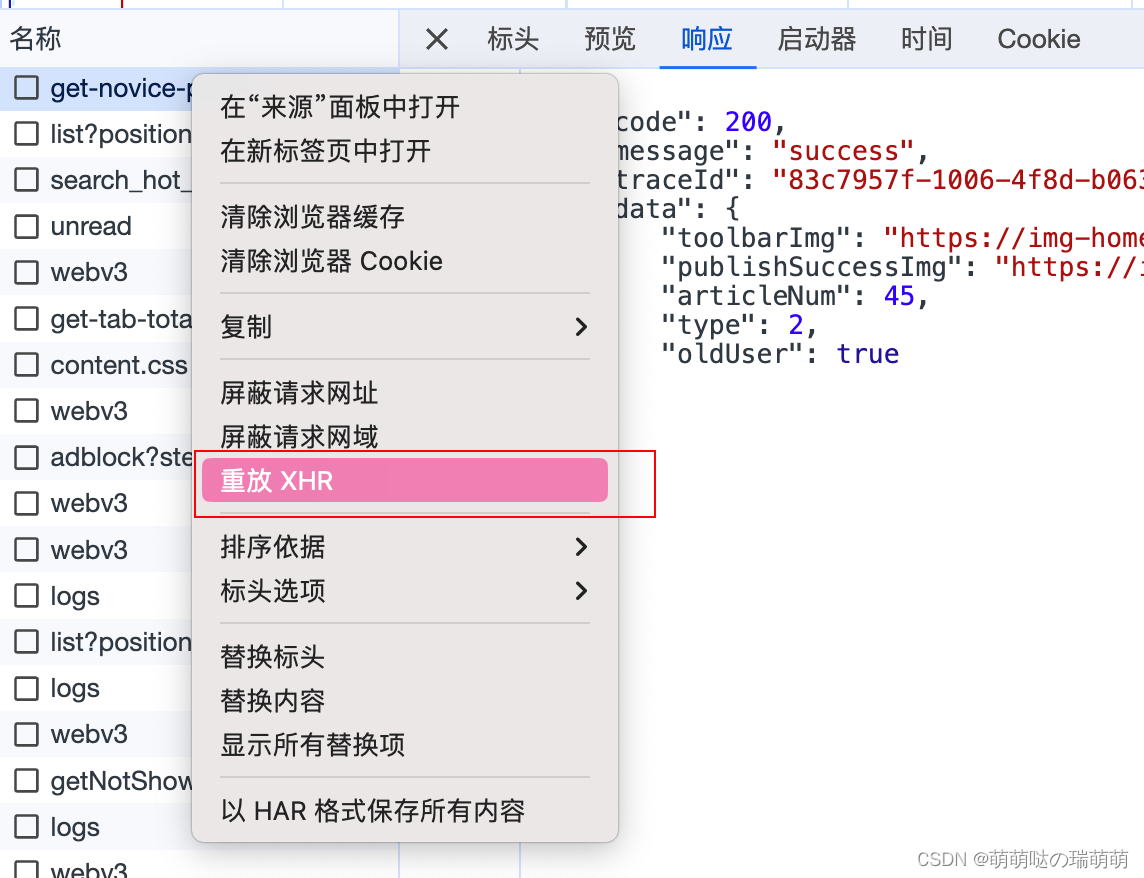Check the checkbox next to getNotShow request

[26, 781]
